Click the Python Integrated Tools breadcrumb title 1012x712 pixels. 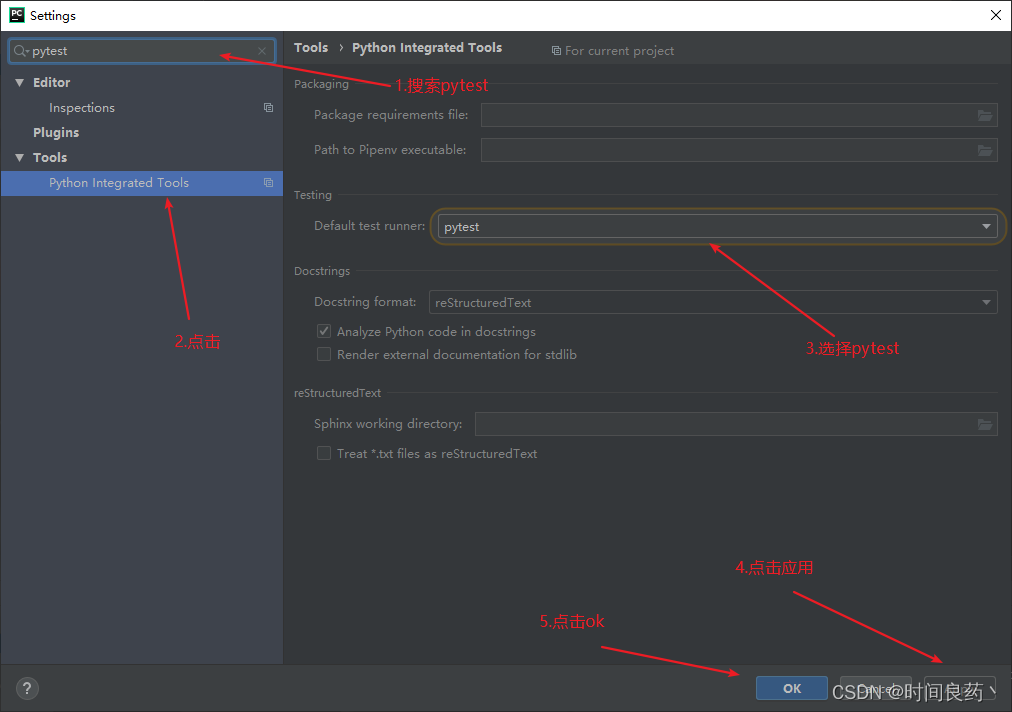tap(427, 48)
